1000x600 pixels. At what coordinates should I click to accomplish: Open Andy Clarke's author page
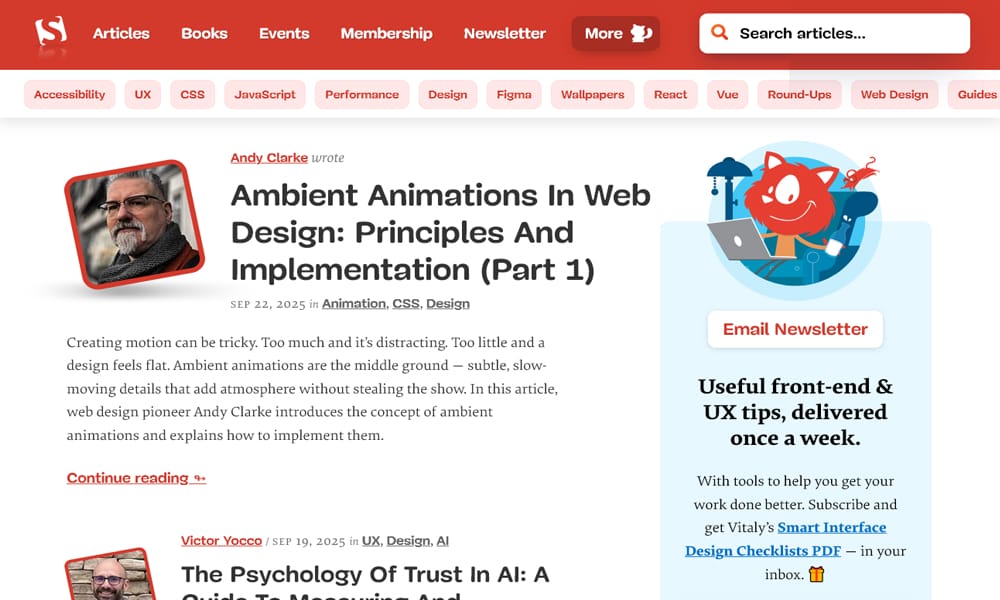coord(268,157)
